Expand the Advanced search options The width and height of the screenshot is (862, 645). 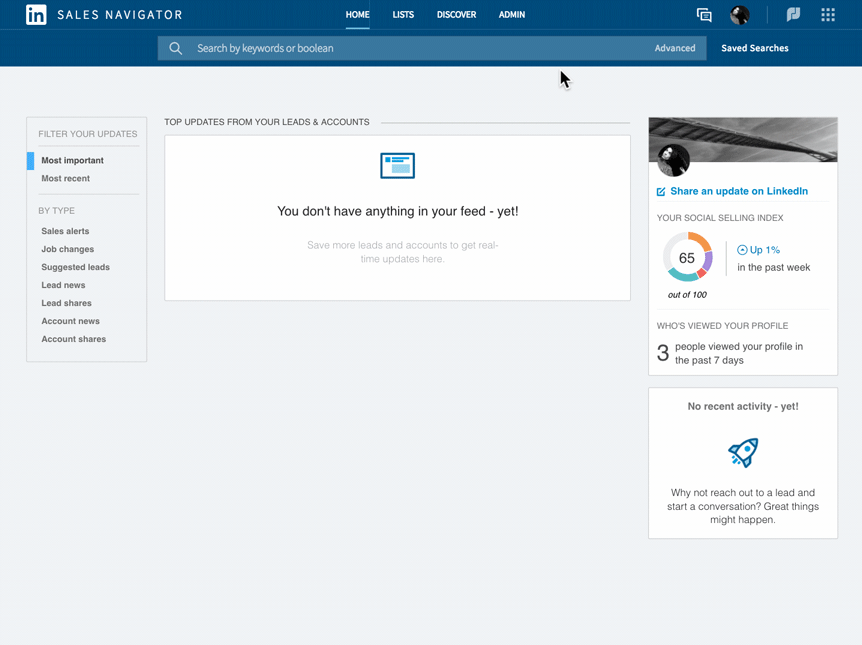pyautogui.click(x=675, y=48)
